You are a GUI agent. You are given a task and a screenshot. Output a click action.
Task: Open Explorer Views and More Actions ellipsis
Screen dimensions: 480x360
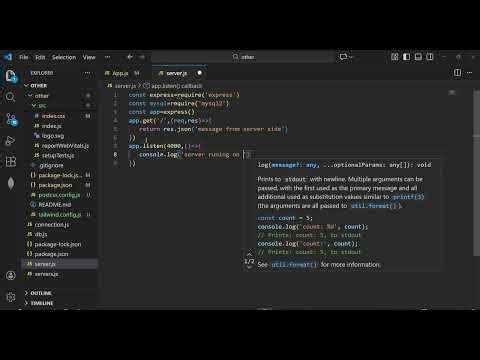coord(87,73)
